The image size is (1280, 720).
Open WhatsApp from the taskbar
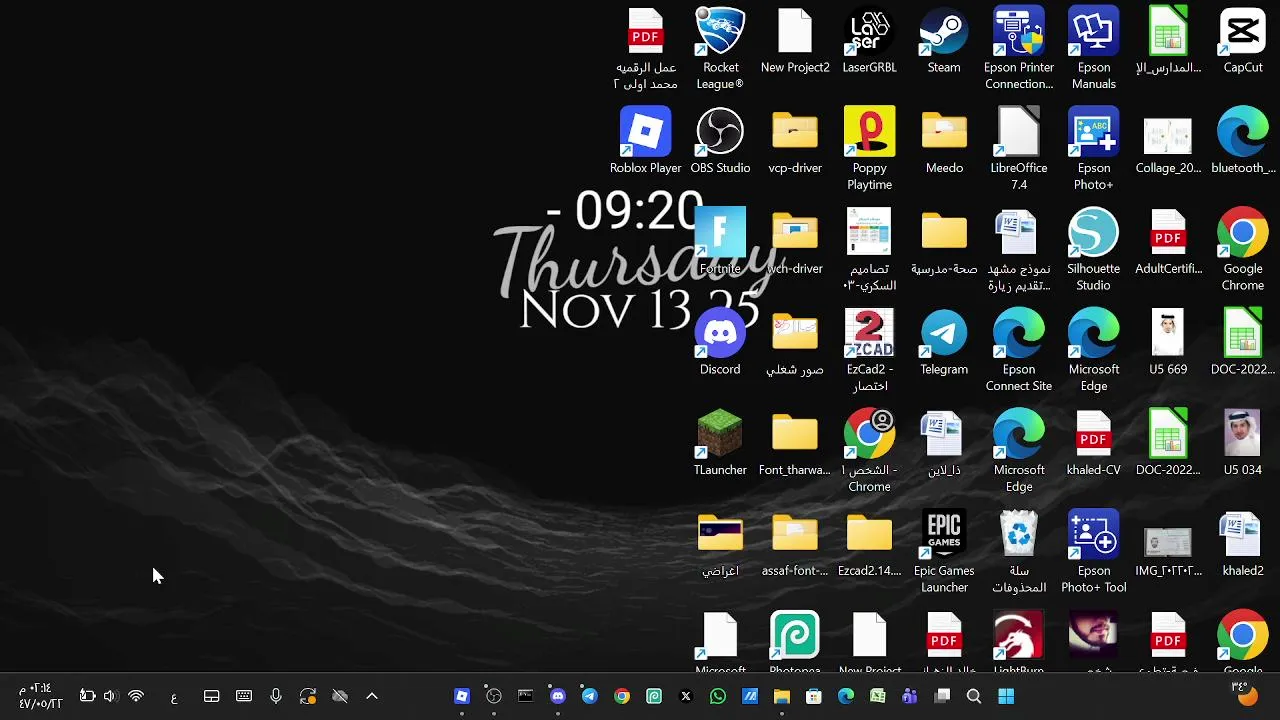click(718, 696)
